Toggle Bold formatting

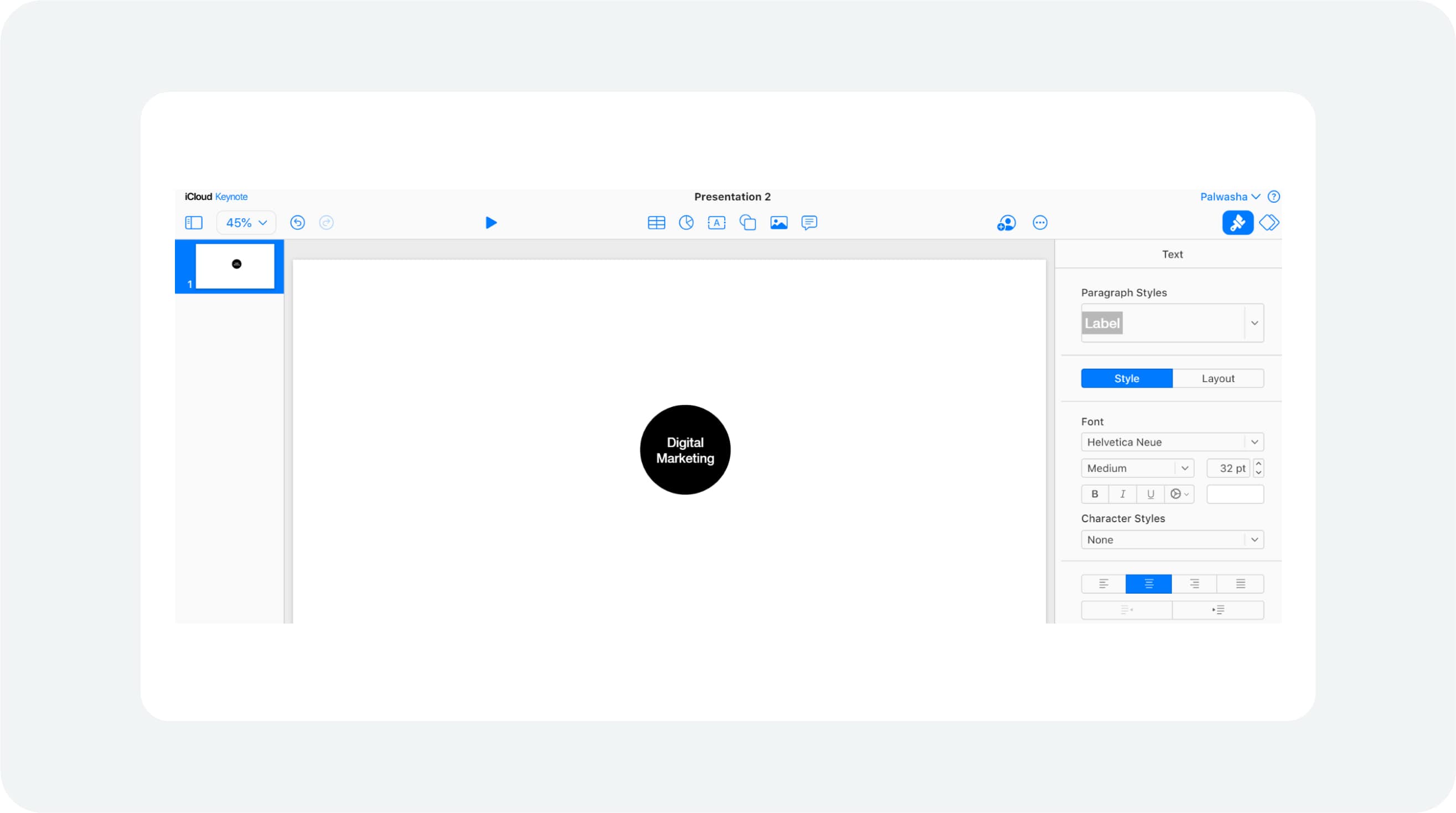coord(1095,494)
